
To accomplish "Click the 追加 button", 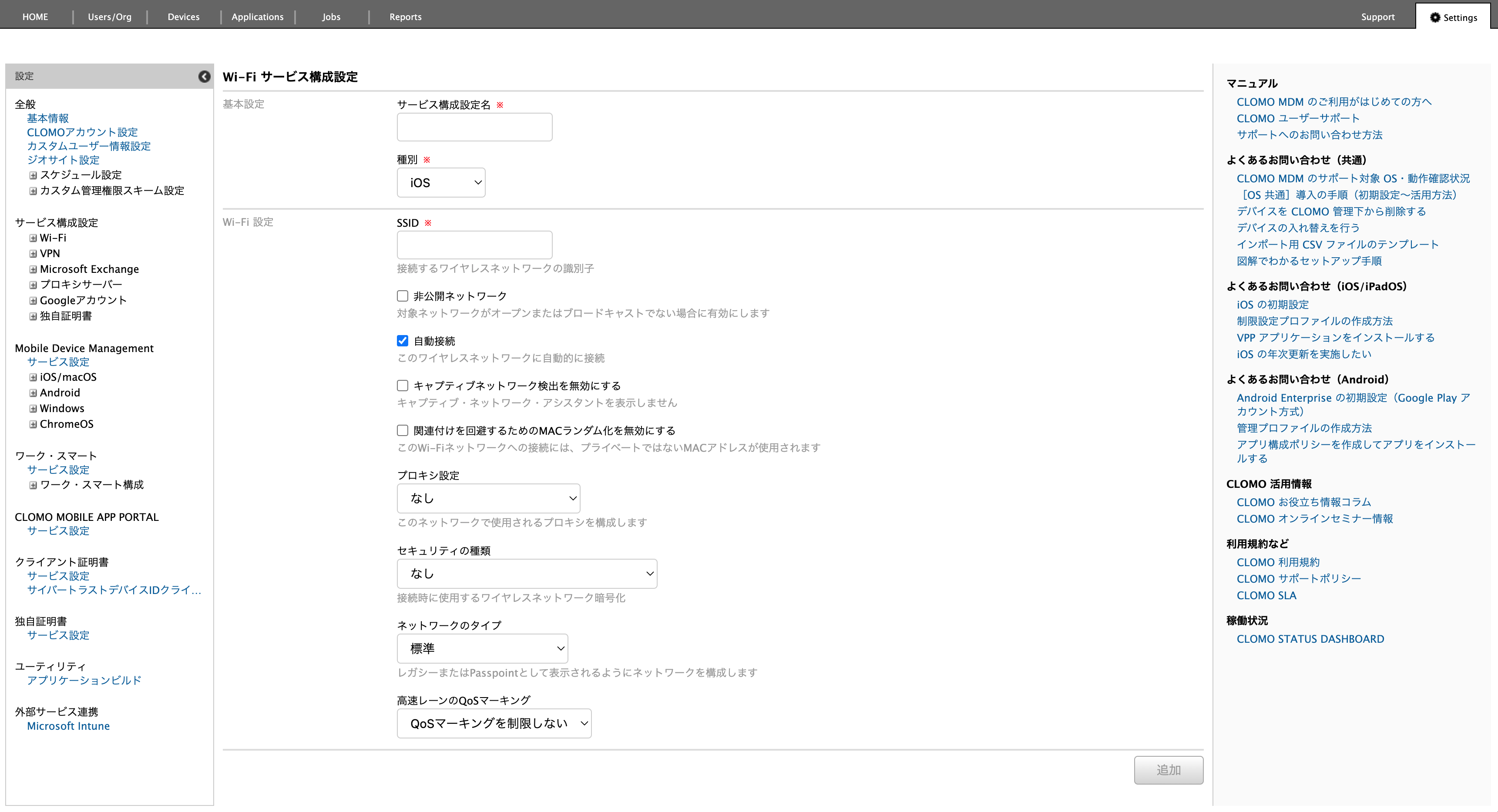I will coord(1168,770).
